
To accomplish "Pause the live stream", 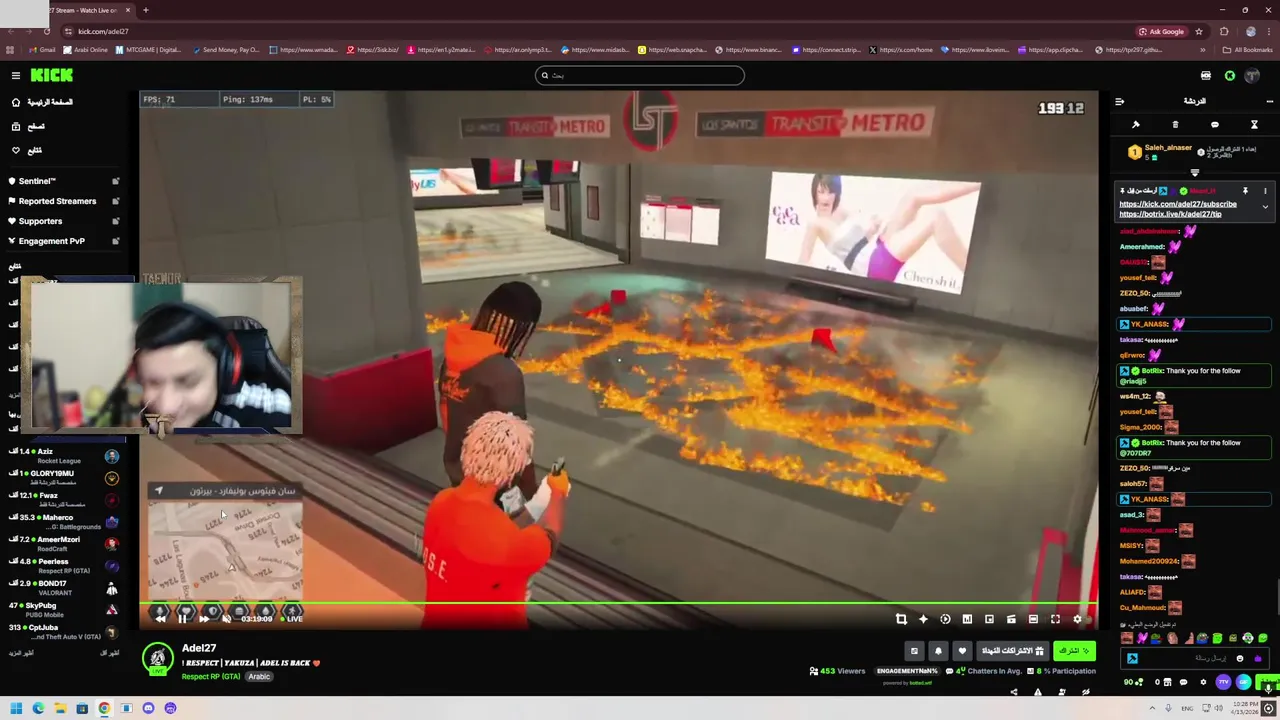I will click(182, 619).
